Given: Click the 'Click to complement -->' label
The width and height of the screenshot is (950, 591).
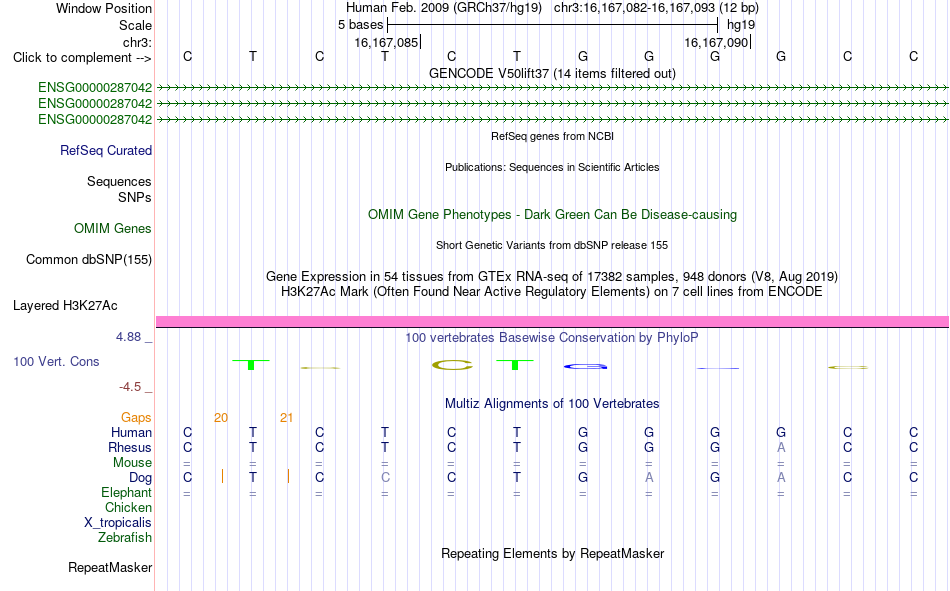Looking at the screenshot, I should click(x=82, y=58).
